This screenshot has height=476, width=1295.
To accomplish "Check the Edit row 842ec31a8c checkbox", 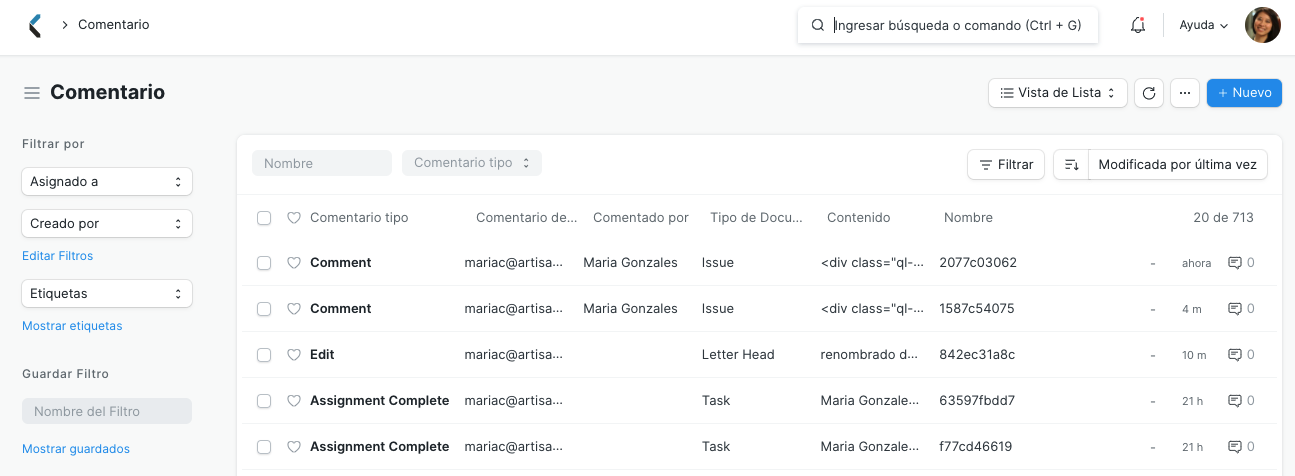I will [x=264, y=355].
